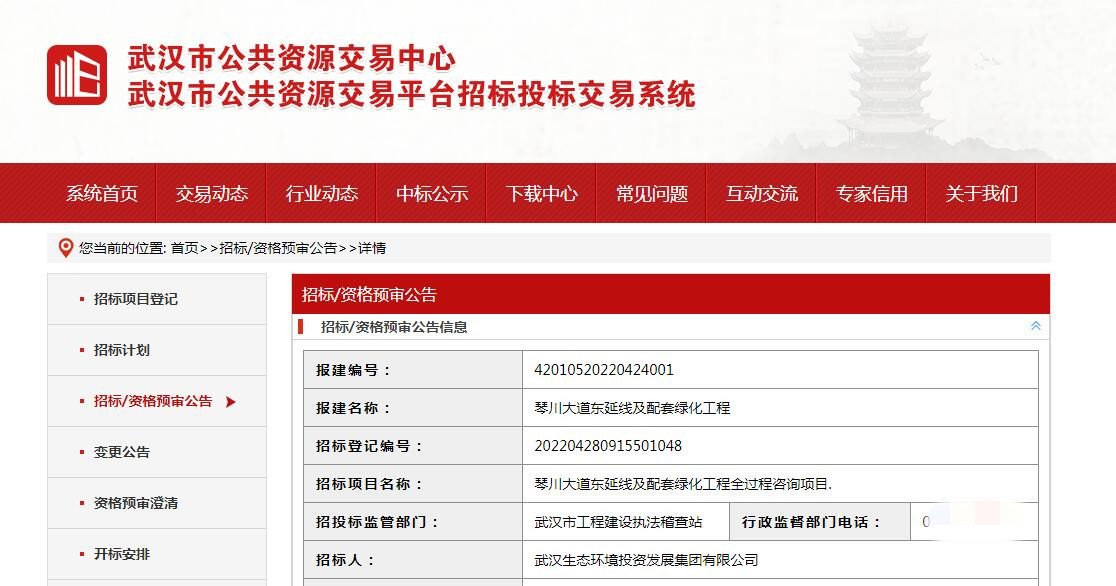1116x586 pixels.
Task: Click the 招标人 value 武汉生态环境投资发展集团有限公司
Action: (646, 560)
